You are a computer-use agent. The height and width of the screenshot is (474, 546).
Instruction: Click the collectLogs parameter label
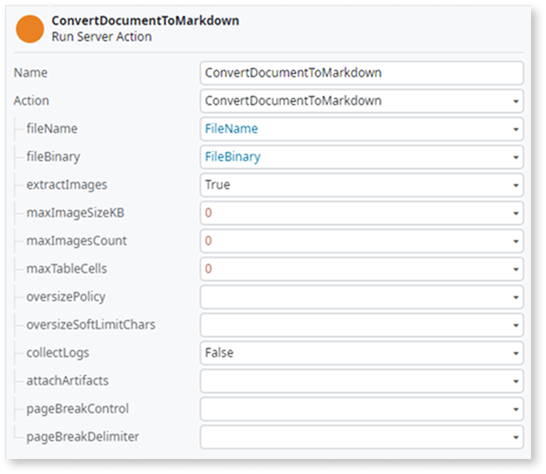58,353
